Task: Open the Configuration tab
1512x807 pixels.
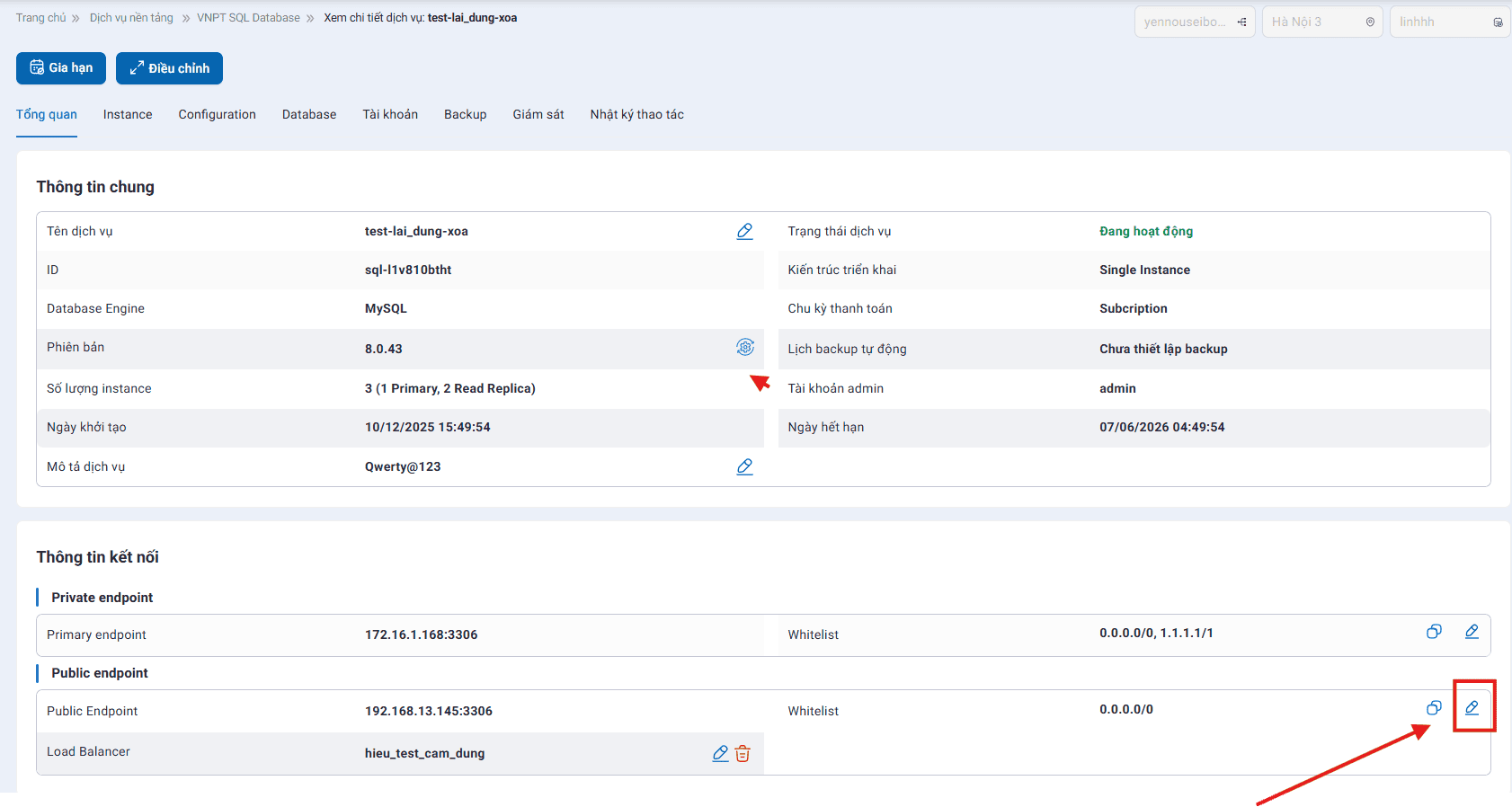Action: [217, 114]
